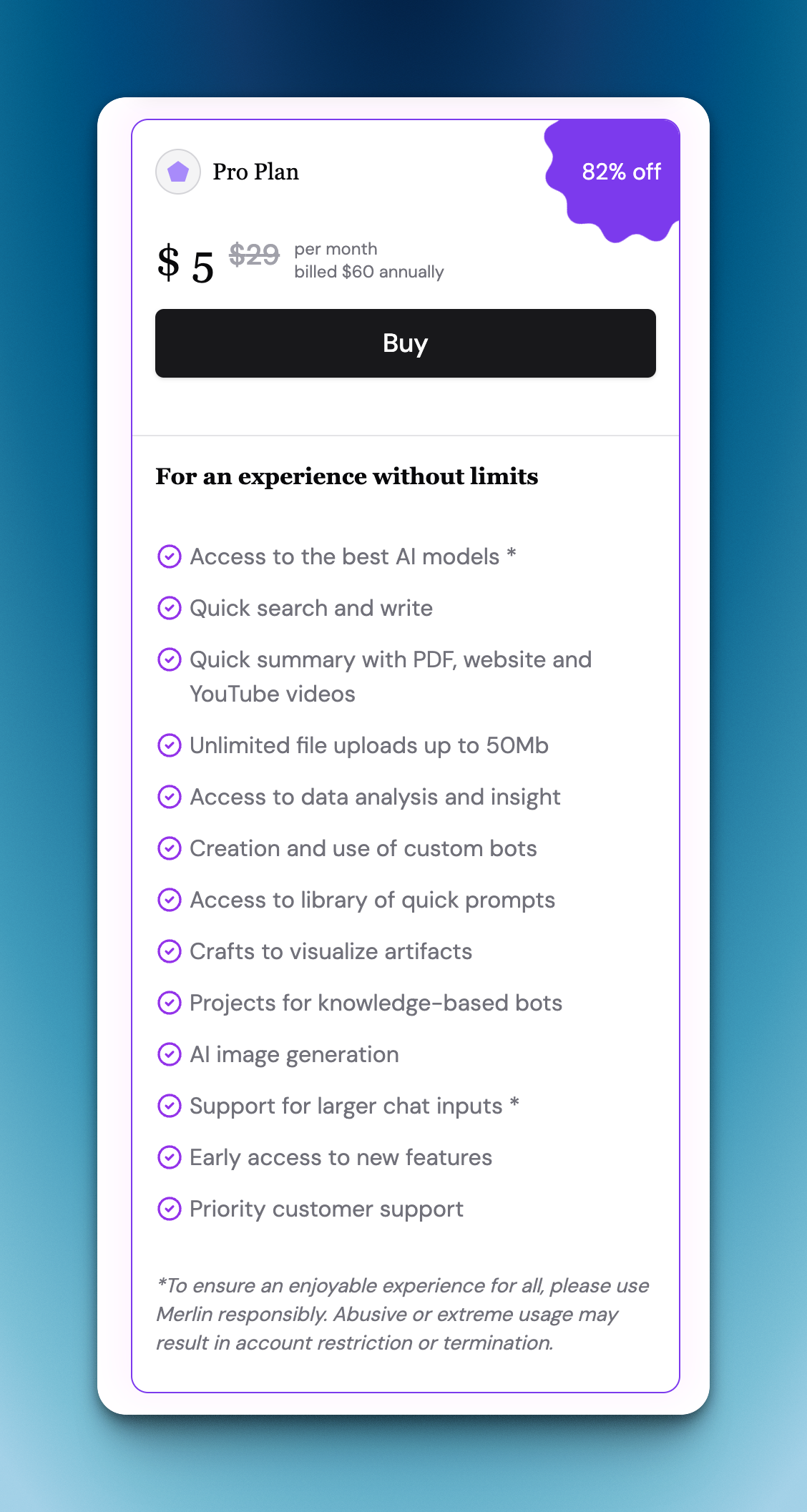Click checkmark beside library of quick prompts
807x1512 pixels.
pos(170,900)
